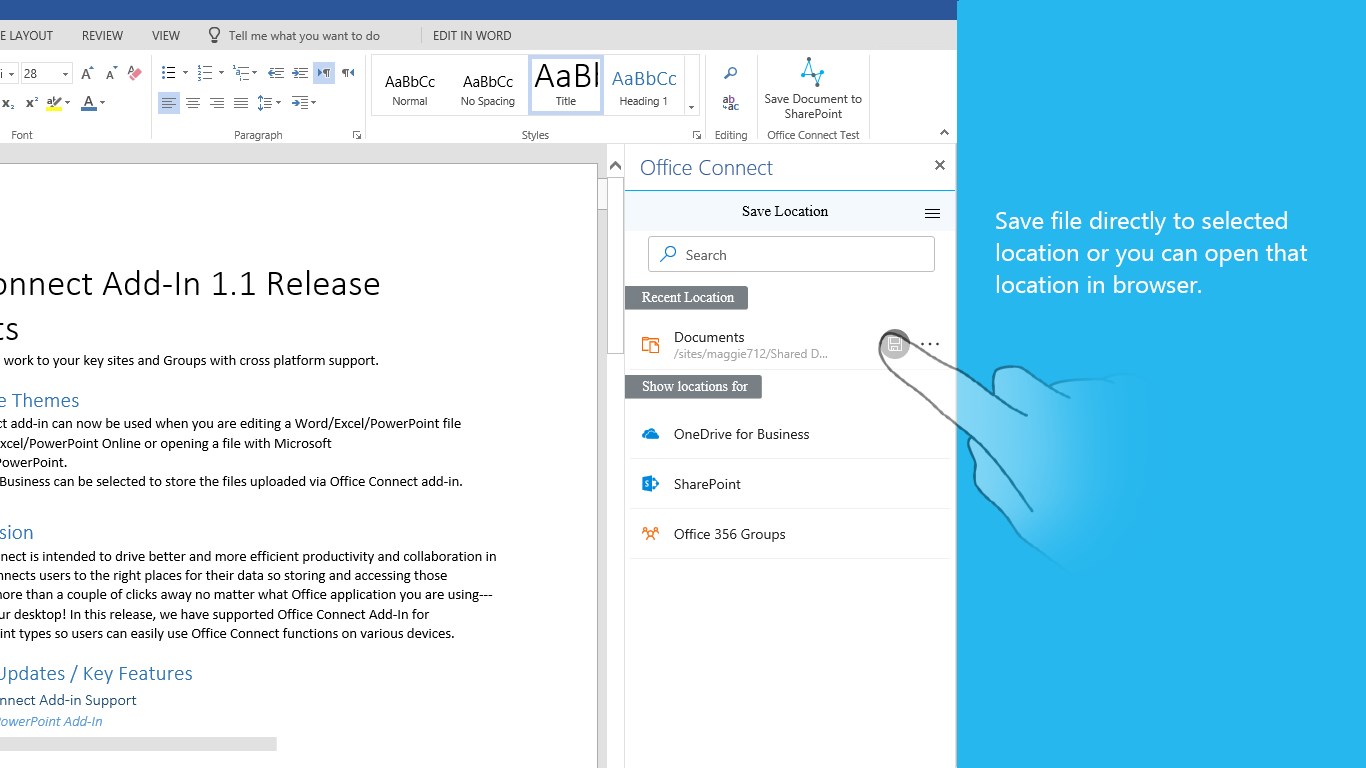The height and width of the screenshot is (768, 1366).
Task: Select the Show locations for label
Action: tap(694, 386)
